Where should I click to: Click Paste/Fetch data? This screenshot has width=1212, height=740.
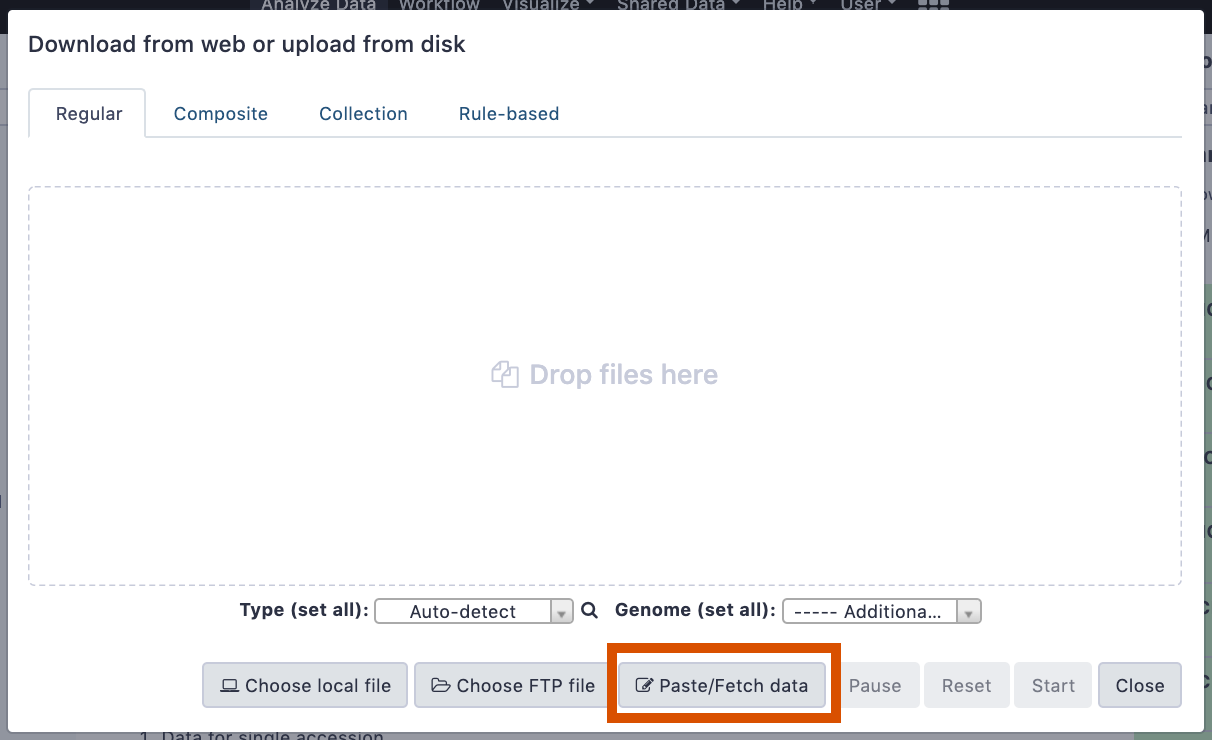(722, 685)
